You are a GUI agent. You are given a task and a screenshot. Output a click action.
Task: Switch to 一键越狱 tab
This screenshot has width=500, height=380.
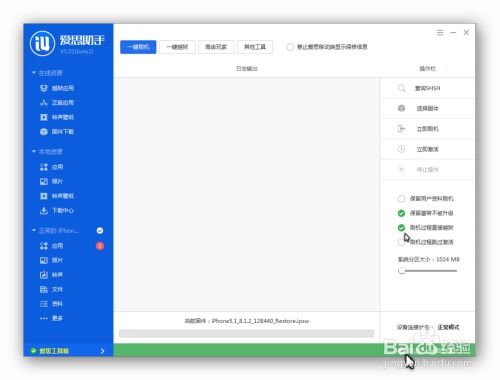tap(177, 47)
